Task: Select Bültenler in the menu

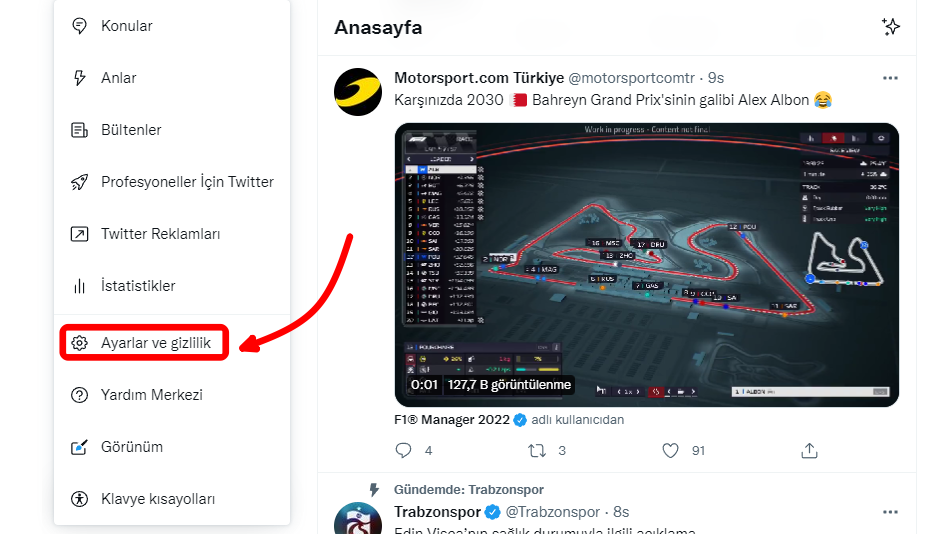Action: pyautogui.click(x=131, y=130)
